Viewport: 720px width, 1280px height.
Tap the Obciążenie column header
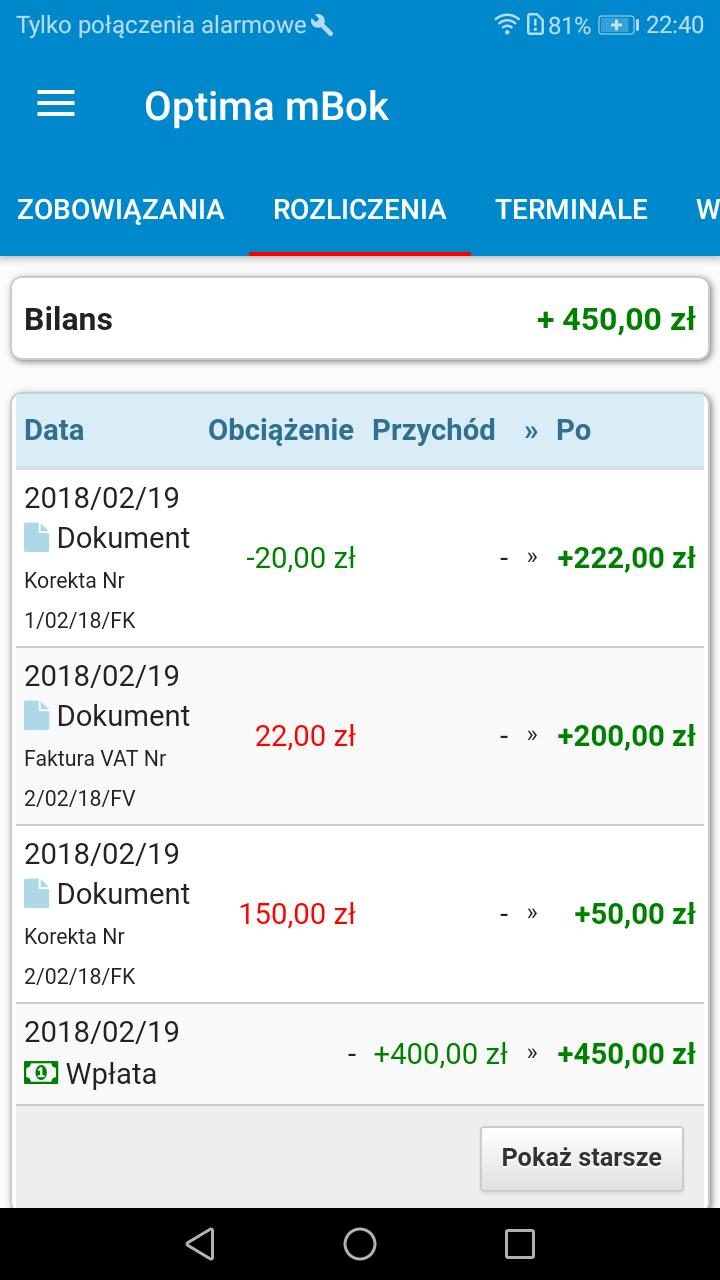tap(281, 430)
